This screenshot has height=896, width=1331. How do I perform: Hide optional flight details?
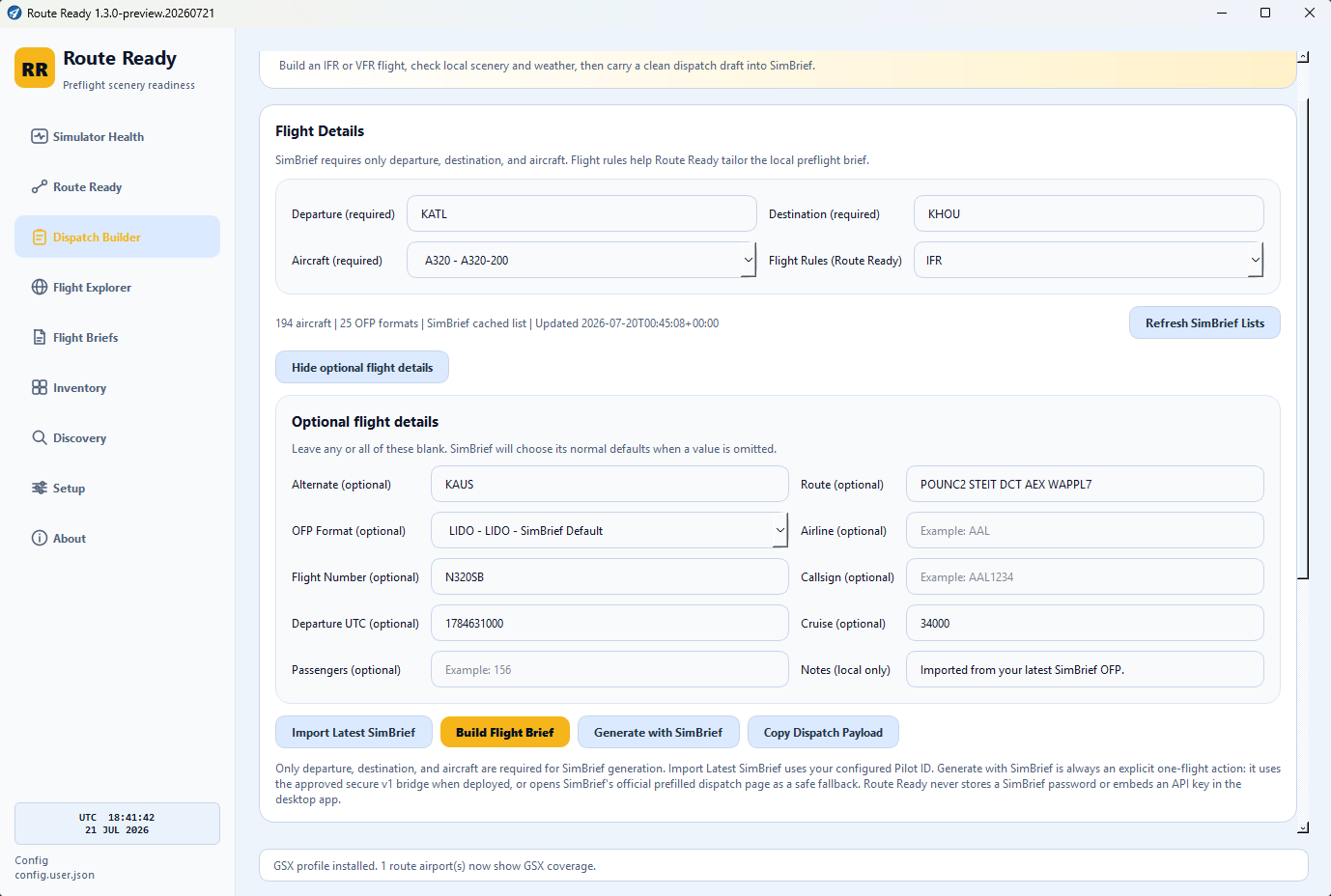(362, 367)
